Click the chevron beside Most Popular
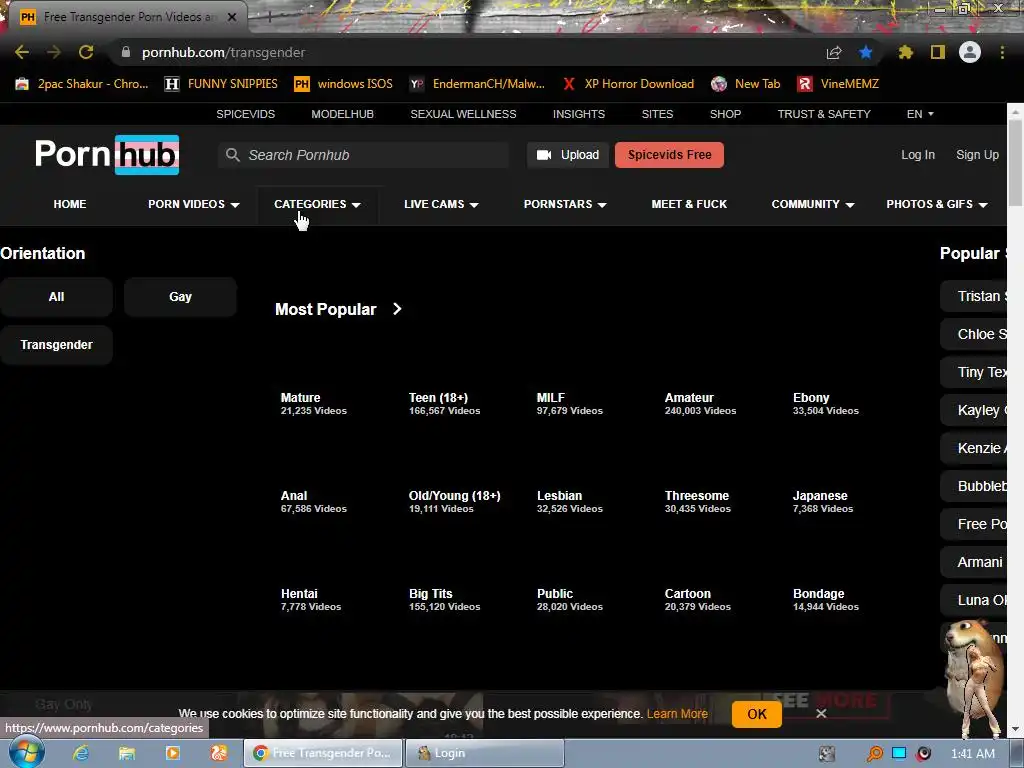This screenshot has width=1024, height=768. pos(397,309)
